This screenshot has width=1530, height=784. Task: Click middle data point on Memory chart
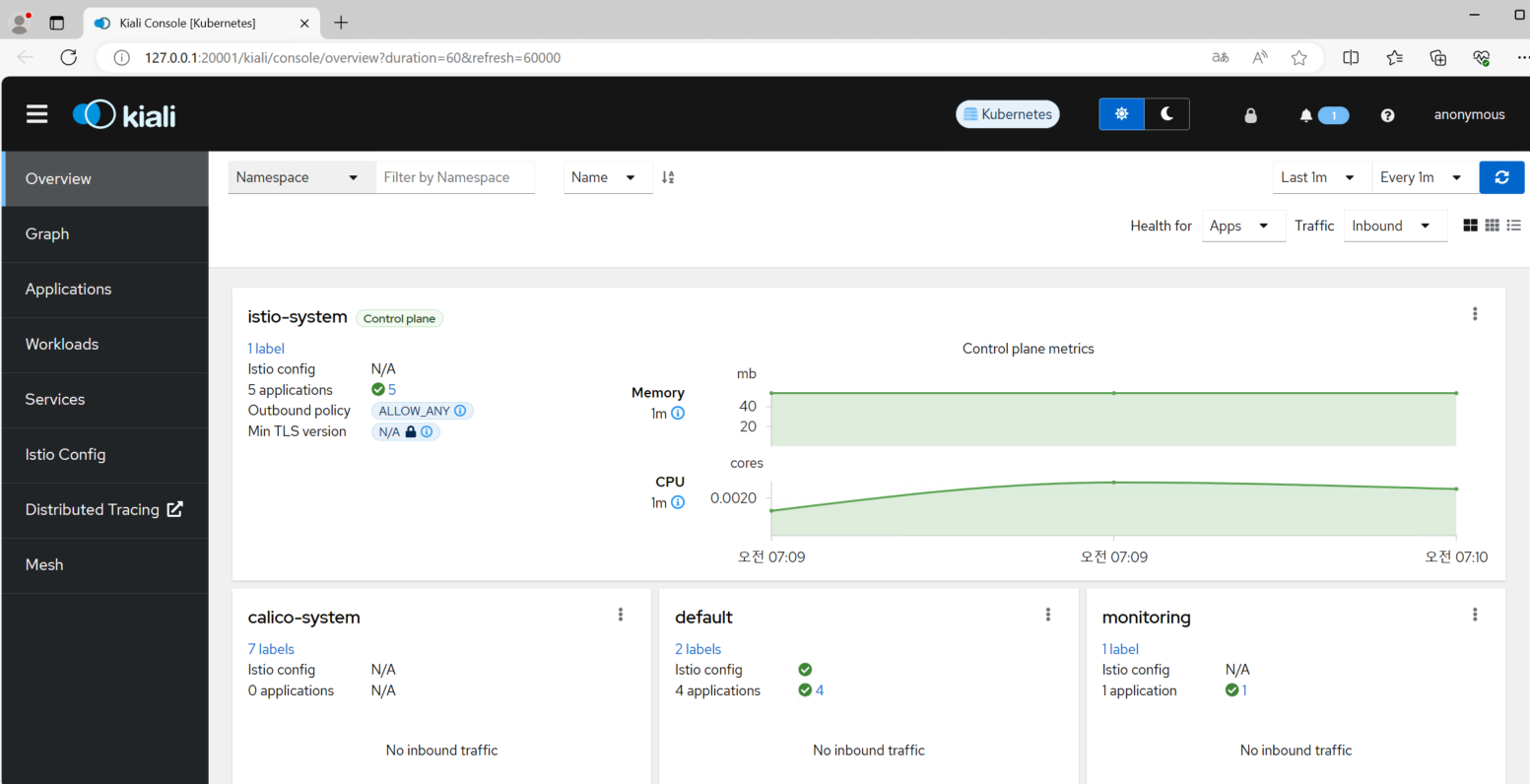(1113, 393)
